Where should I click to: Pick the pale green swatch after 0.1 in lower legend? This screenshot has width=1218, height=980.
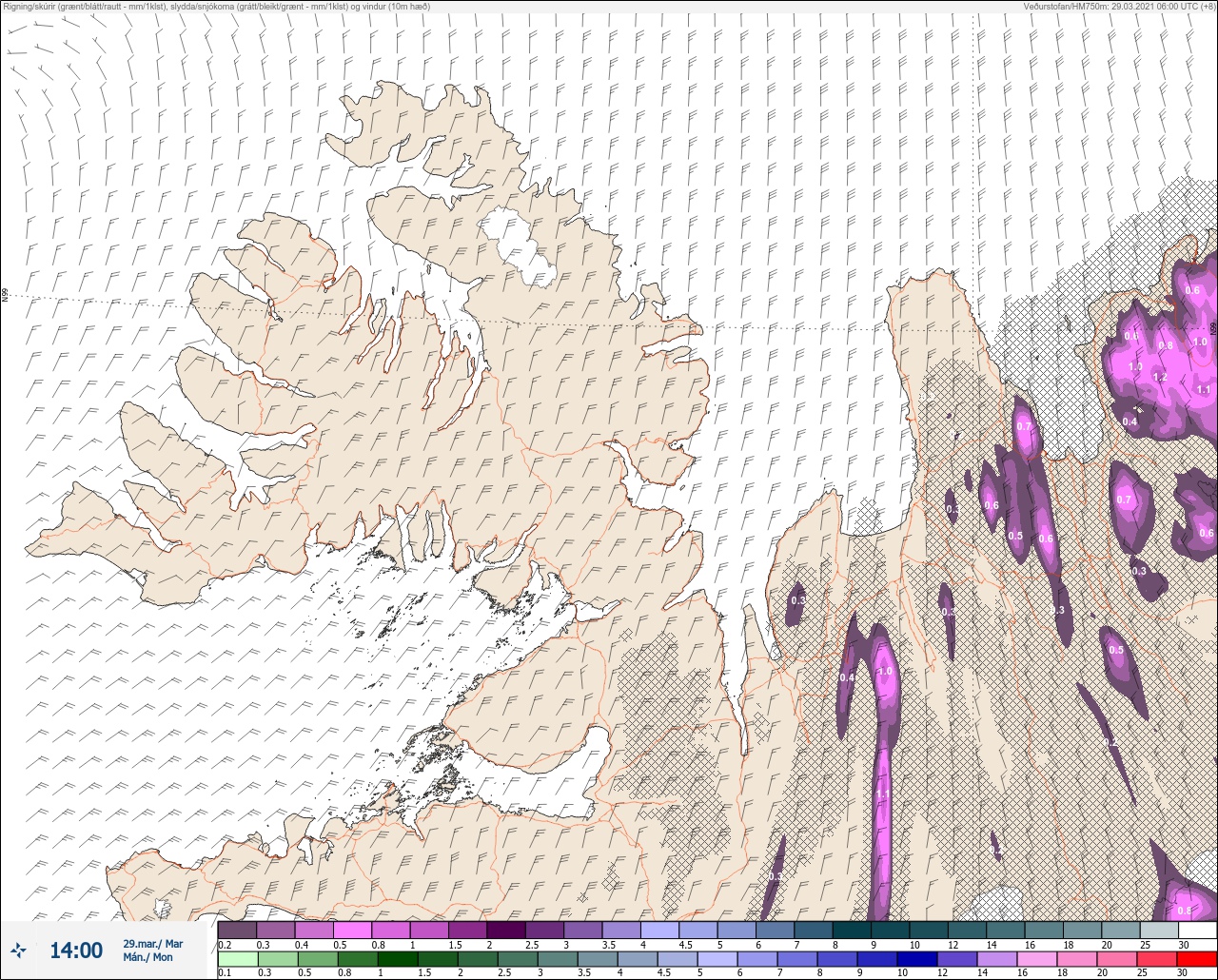(237, 958)
